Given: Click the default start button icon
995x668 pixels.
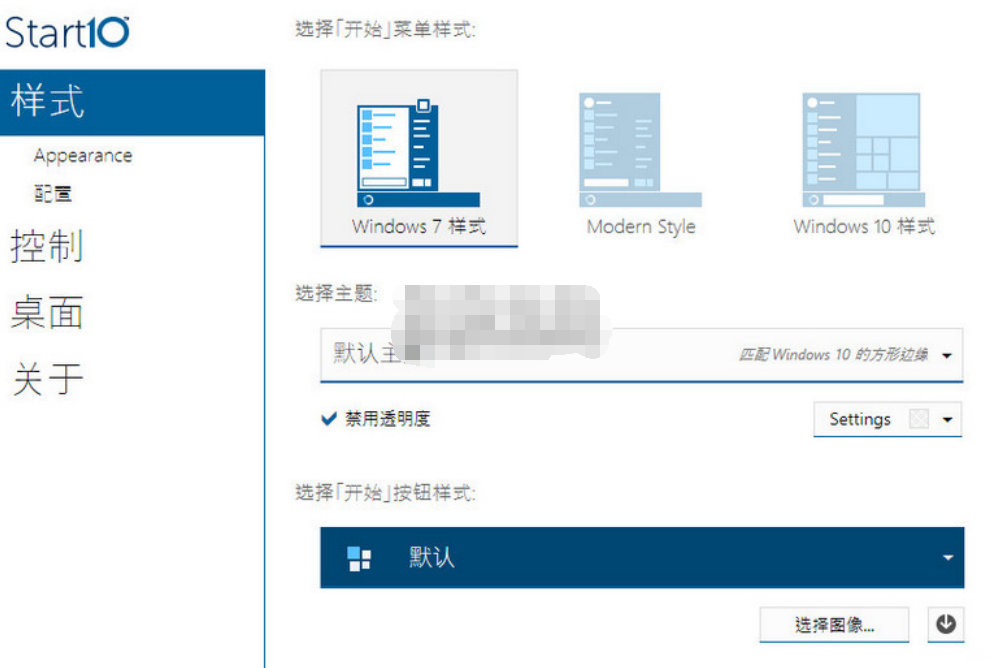Looking at the screenshot, I should tap(359, 558).
